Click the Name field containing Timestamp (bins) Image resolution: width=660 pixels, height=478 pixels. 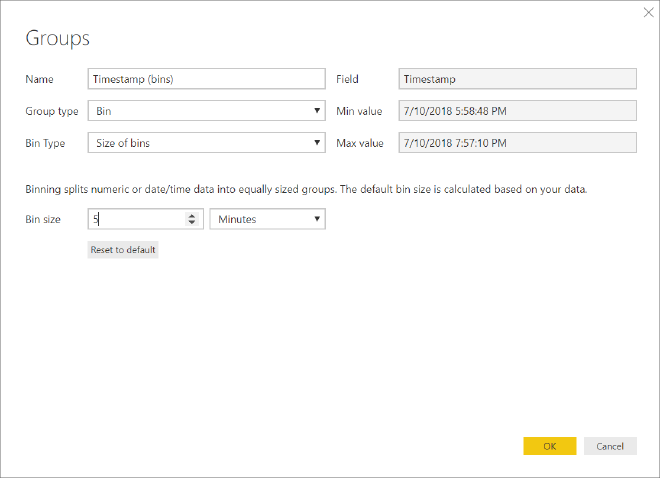click(207, 79)
